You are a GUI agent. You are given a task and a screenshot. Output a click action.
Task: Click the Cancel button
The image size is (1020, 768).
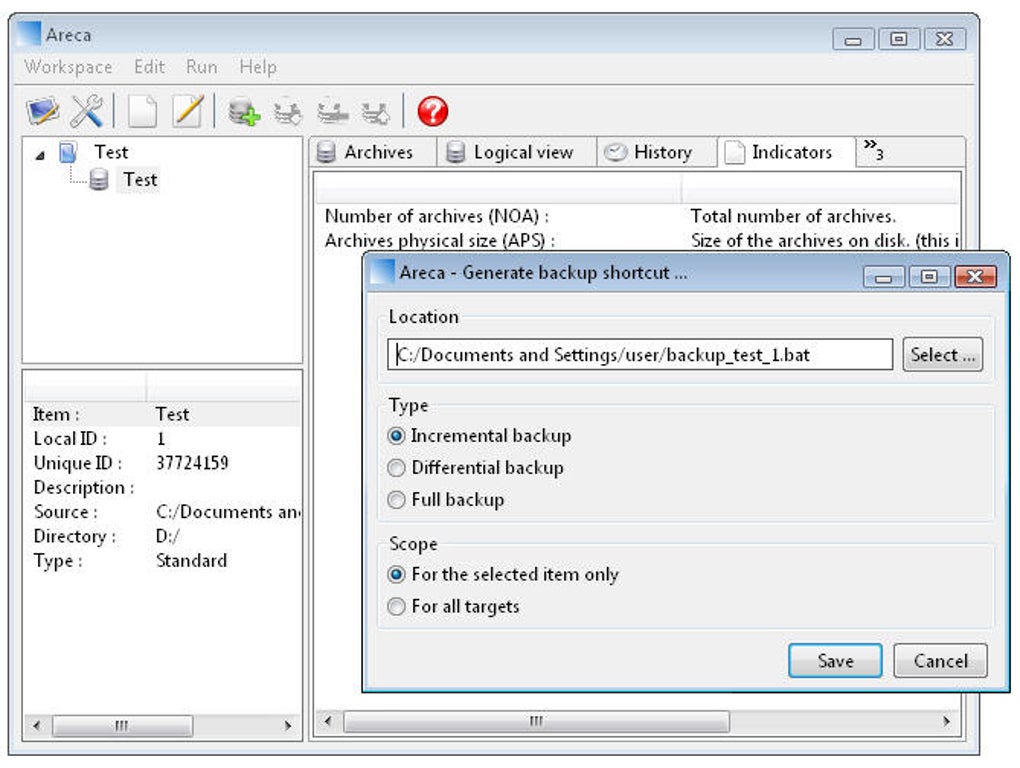941,661
